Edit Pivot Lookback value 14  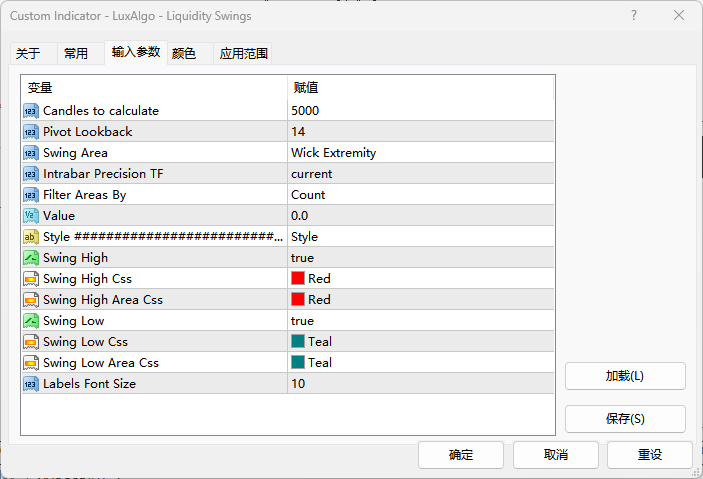click(421, 132)
